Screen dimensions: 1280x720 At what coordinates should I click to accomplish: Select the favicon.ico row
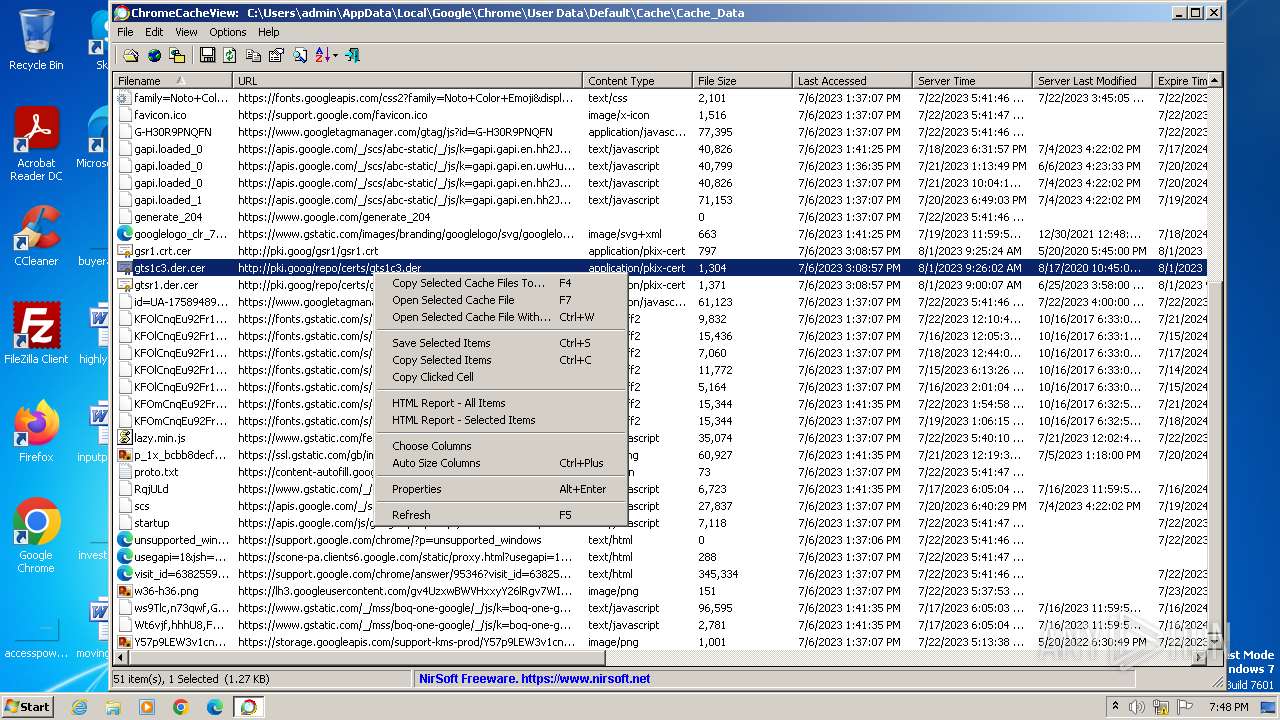(x=661, y=115)
